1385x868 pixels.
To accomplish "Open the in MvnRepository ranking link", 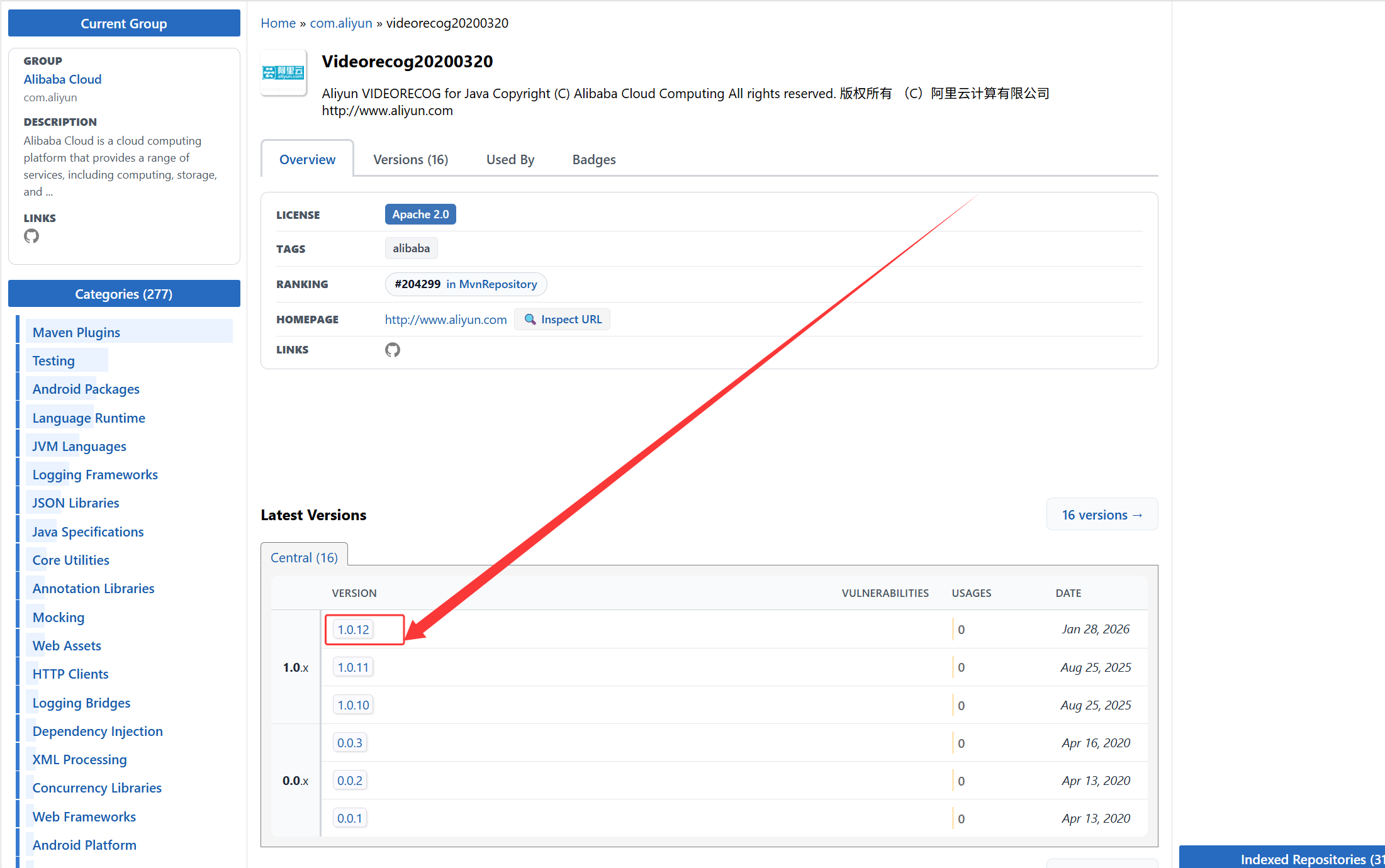I will click(x=492, y=284).
